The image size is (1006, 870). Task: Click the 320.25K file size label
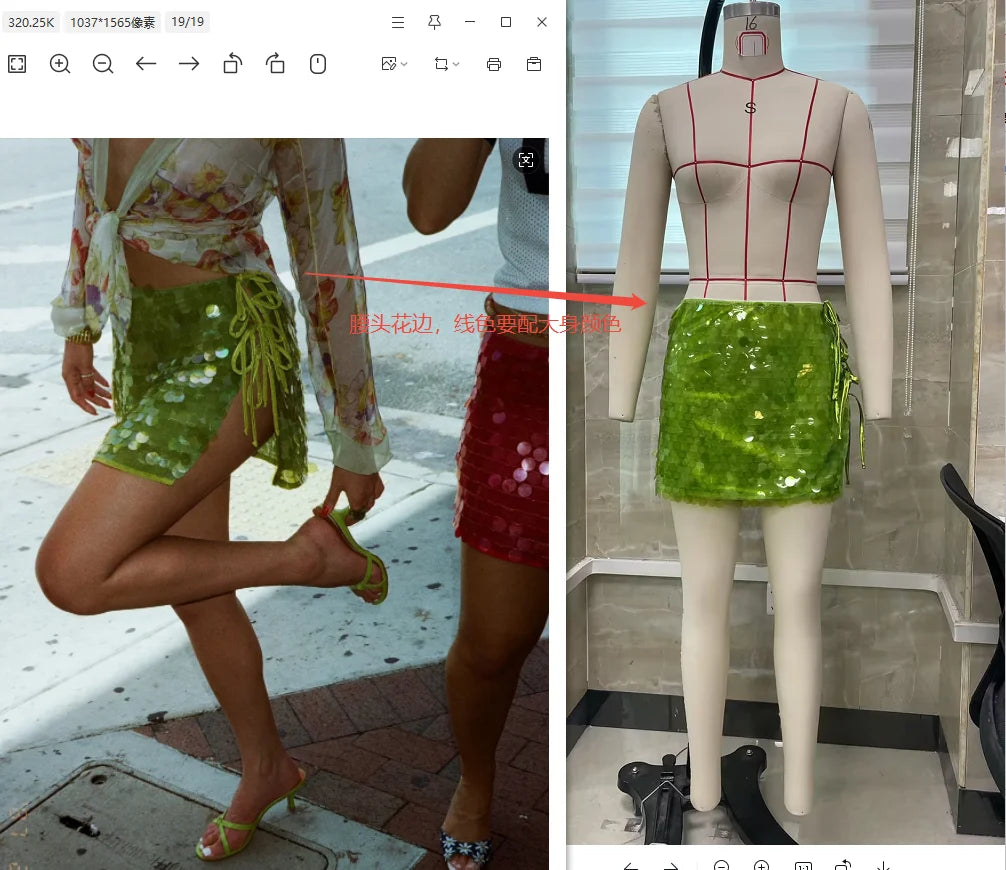[x=30, y=22]
